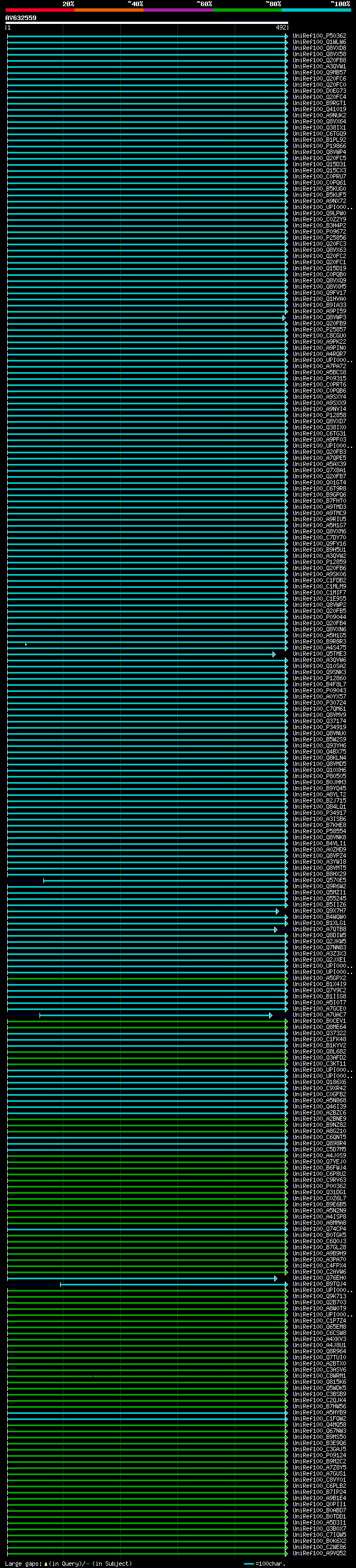
Task: Select hit label UniRef100_P50362
Action: coord(319,36)
